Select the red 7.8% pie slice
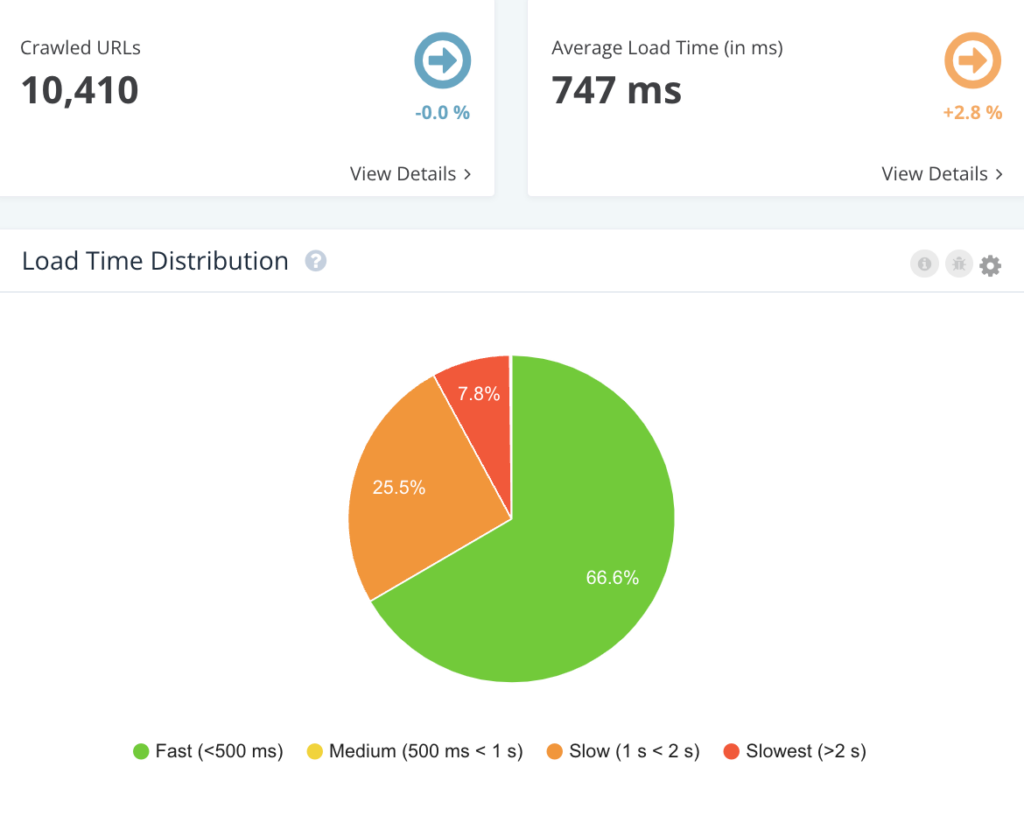The image size is (1024, 823). [481, 405]
